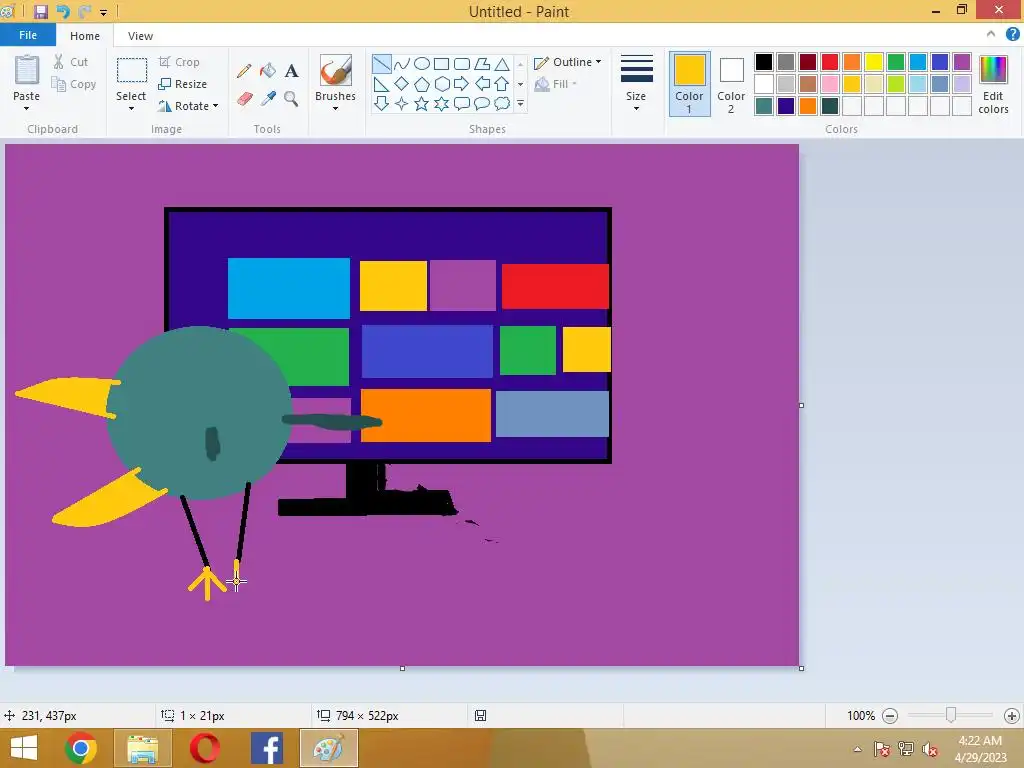
Task: Choose the Left arrow shape
Action: (x=482, y=84)
